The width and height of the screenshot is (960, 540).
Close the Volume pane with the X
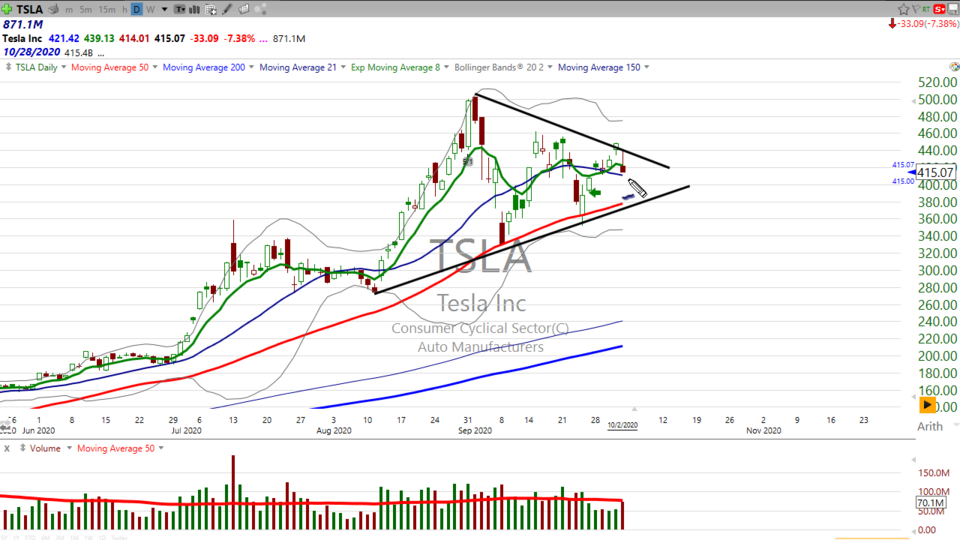[x=7, y=449]
